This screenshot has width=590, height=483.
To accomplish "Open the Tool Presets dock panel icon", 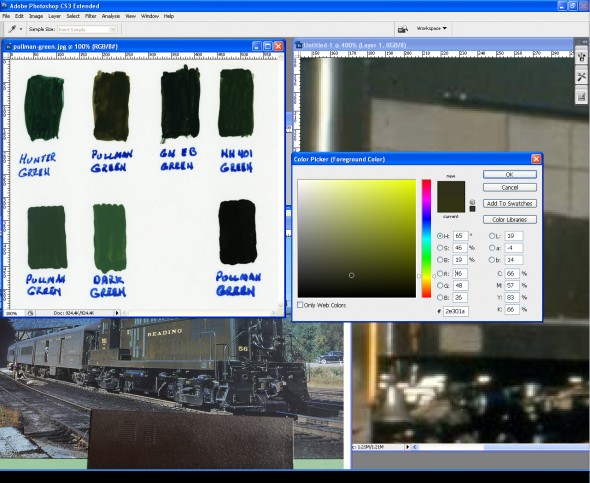I will pos(581,77).
